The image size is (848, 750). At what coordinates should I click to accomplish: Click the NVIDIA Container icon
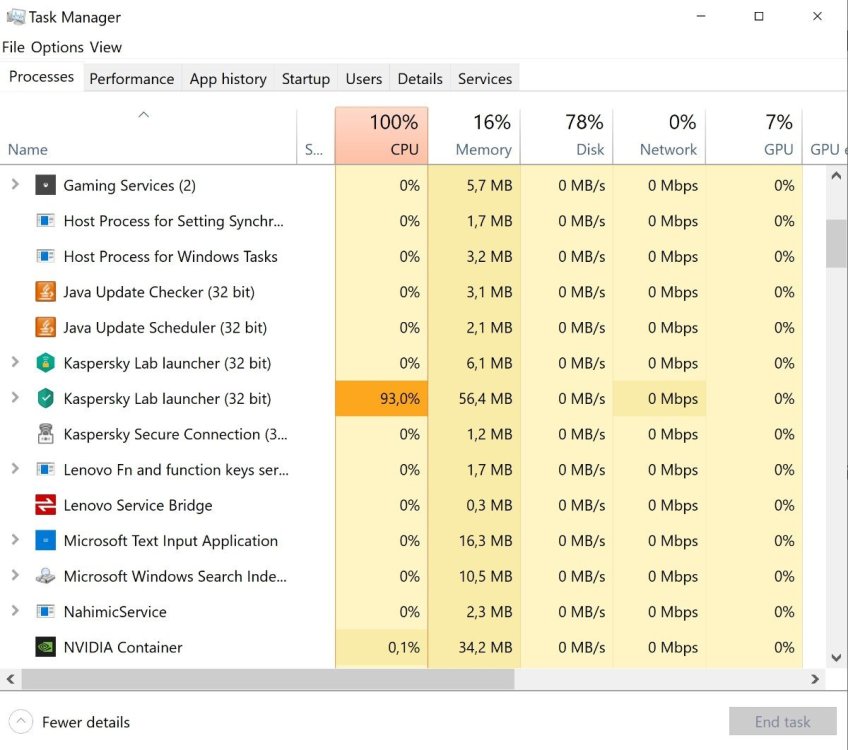(x=45, y=647)
